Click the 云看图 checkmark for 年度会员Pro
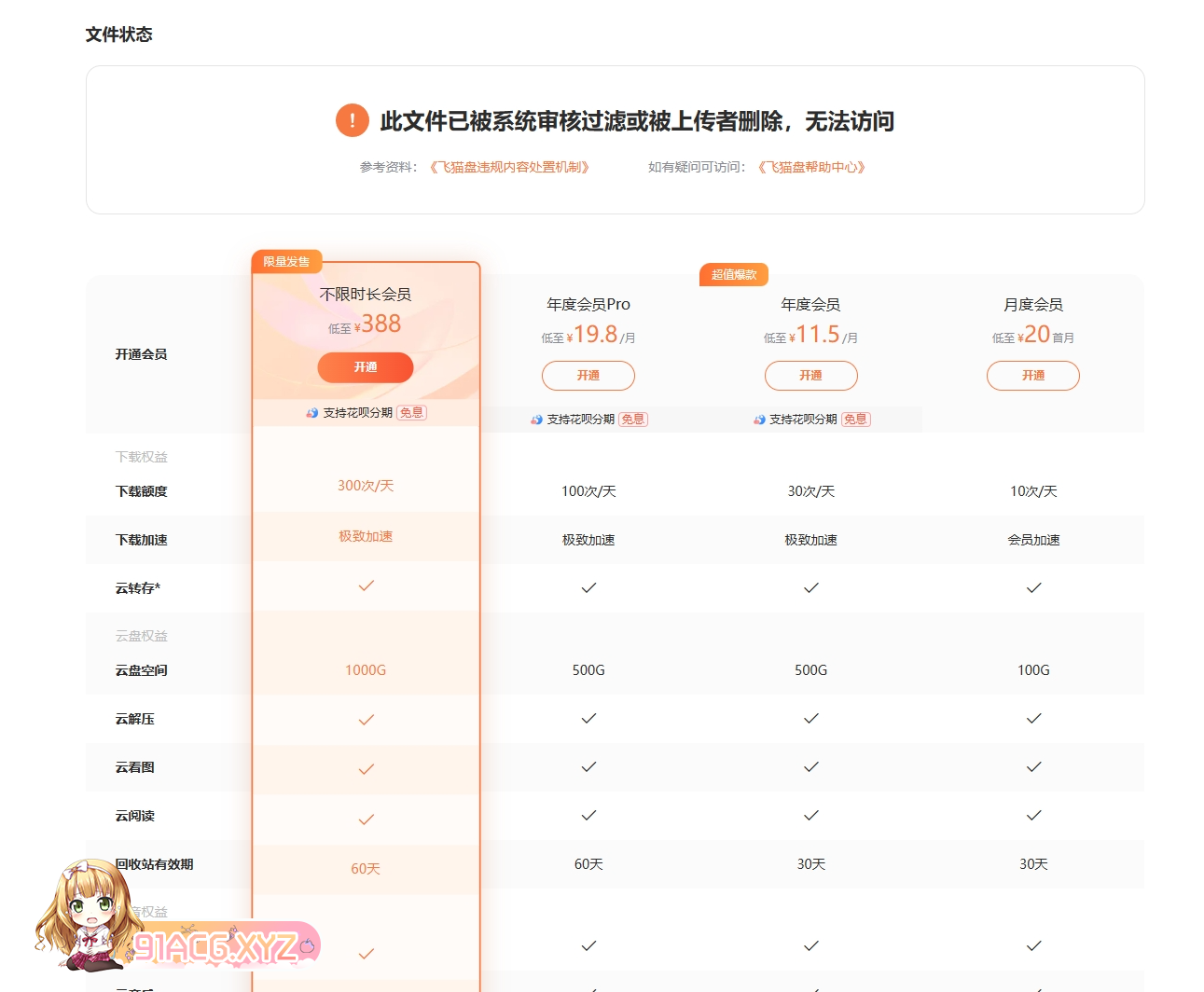Image resolution: width=1204 pixels, height=992 pixels. pyautogui.click(x=588, y=767)
